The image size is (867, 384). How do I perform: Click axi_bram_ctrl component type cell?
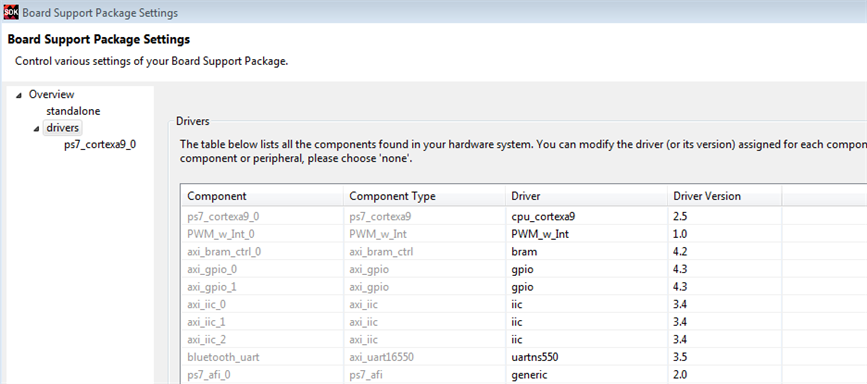[x=424, y=252]
